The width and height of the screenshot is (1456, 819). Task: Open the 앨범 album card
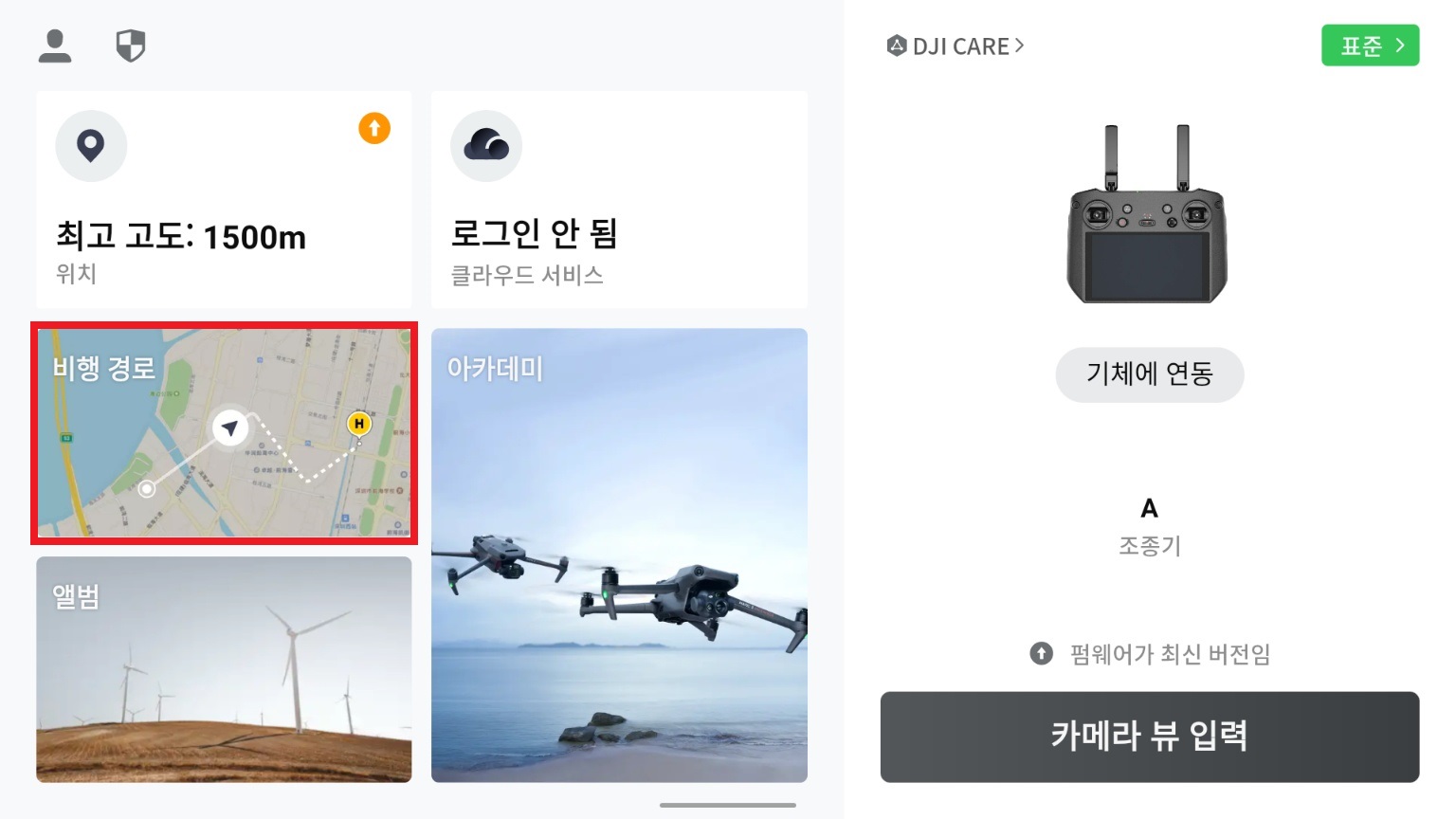coord(224,669)
